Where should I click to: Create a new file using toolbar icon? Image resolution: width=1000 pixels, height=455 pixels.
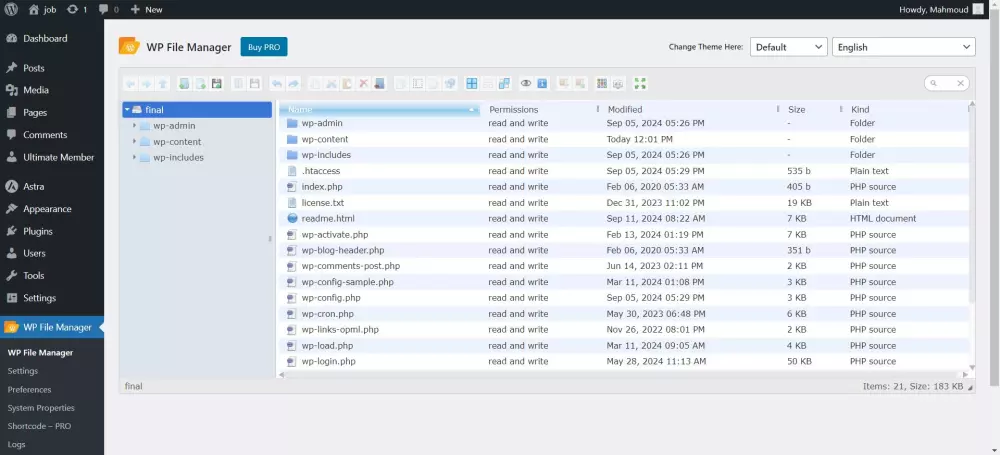tap(201, 84)
